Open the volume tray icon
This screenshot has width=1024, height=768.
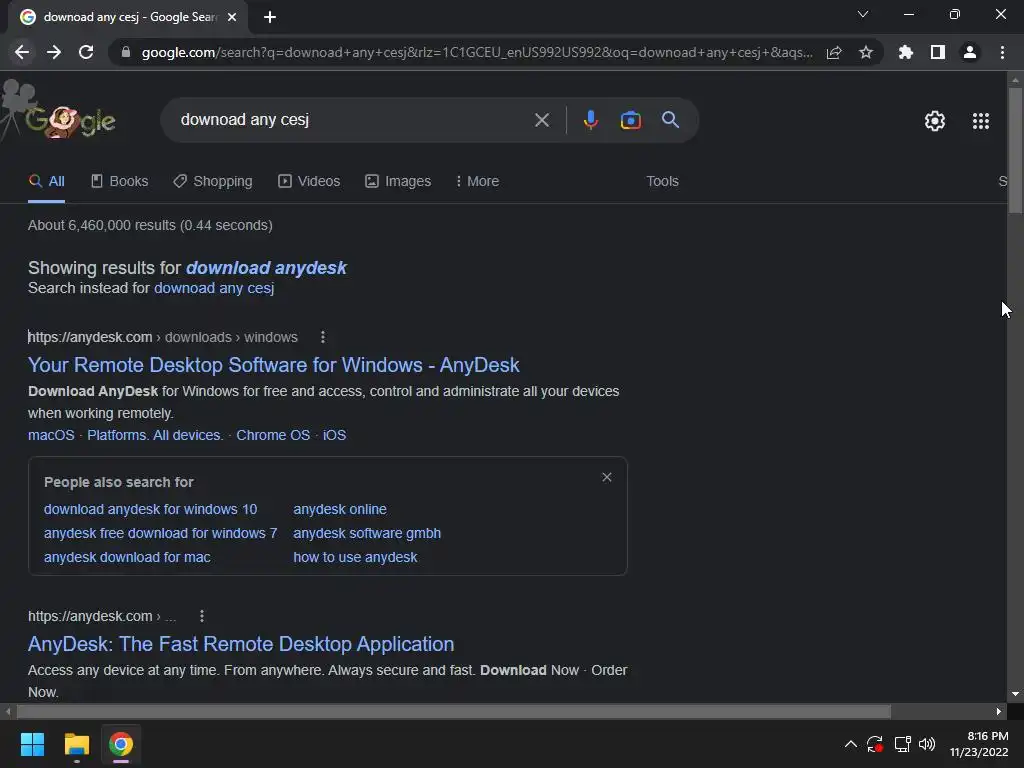(x=927, y=744)
